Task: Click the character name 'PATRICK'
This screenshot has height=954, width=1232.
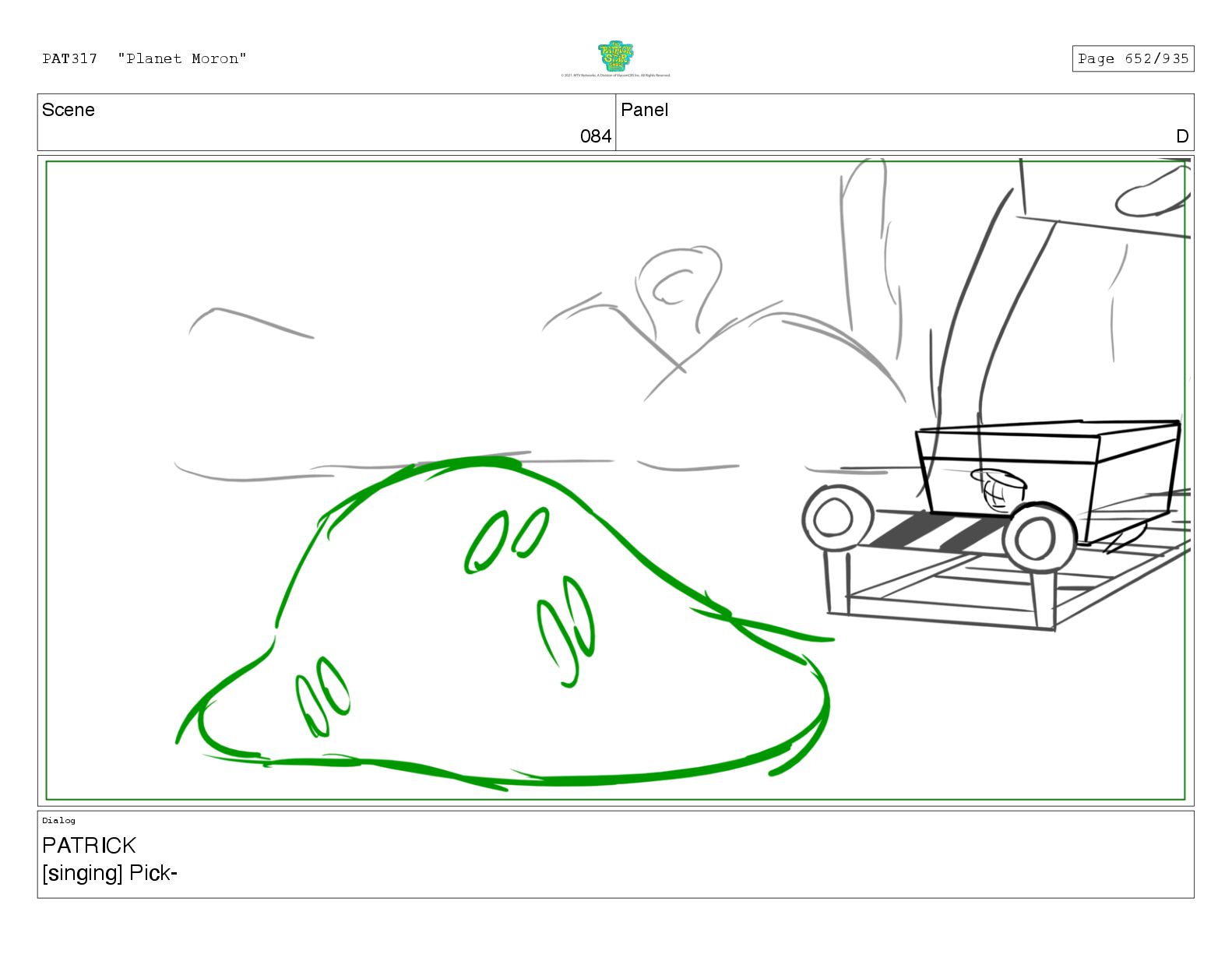Action: (x=89, y=845)
